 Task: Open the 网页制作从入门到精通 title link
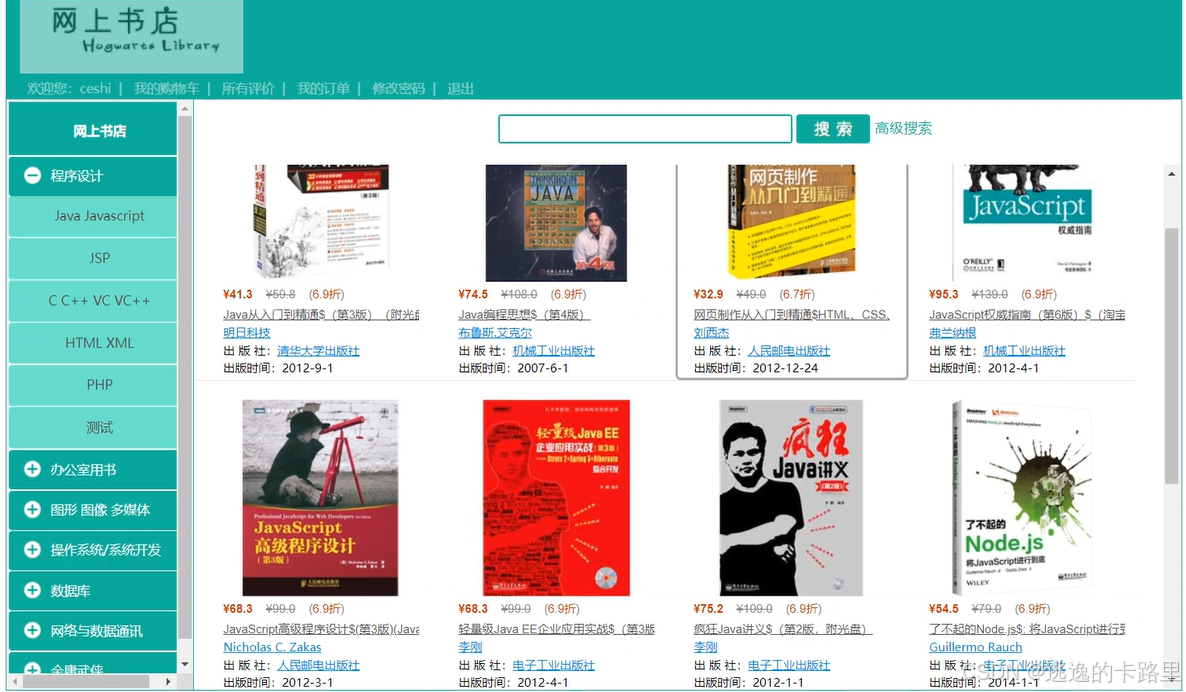click(792, 315)
